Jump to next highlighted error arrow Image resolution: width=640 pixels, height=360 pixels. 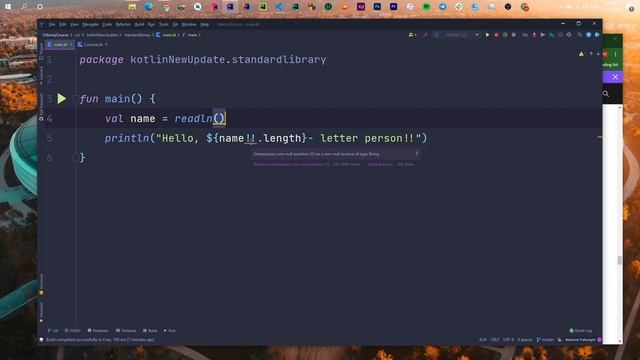[x=598, y=54]
